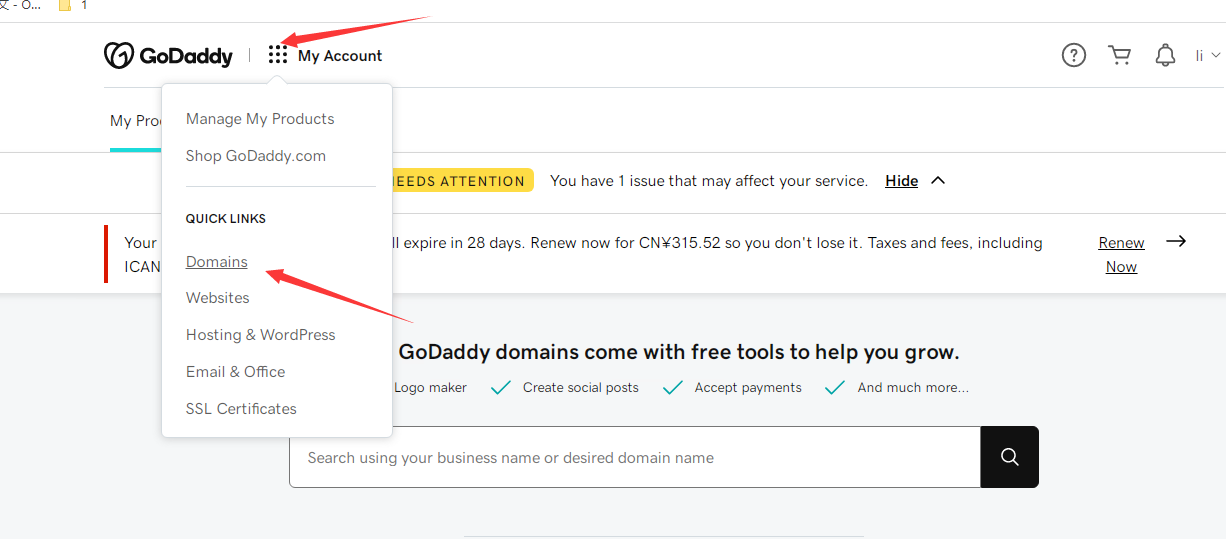Expand the user account menu 'li'
Screen dimensions: 1226x539
(1208, 56)
